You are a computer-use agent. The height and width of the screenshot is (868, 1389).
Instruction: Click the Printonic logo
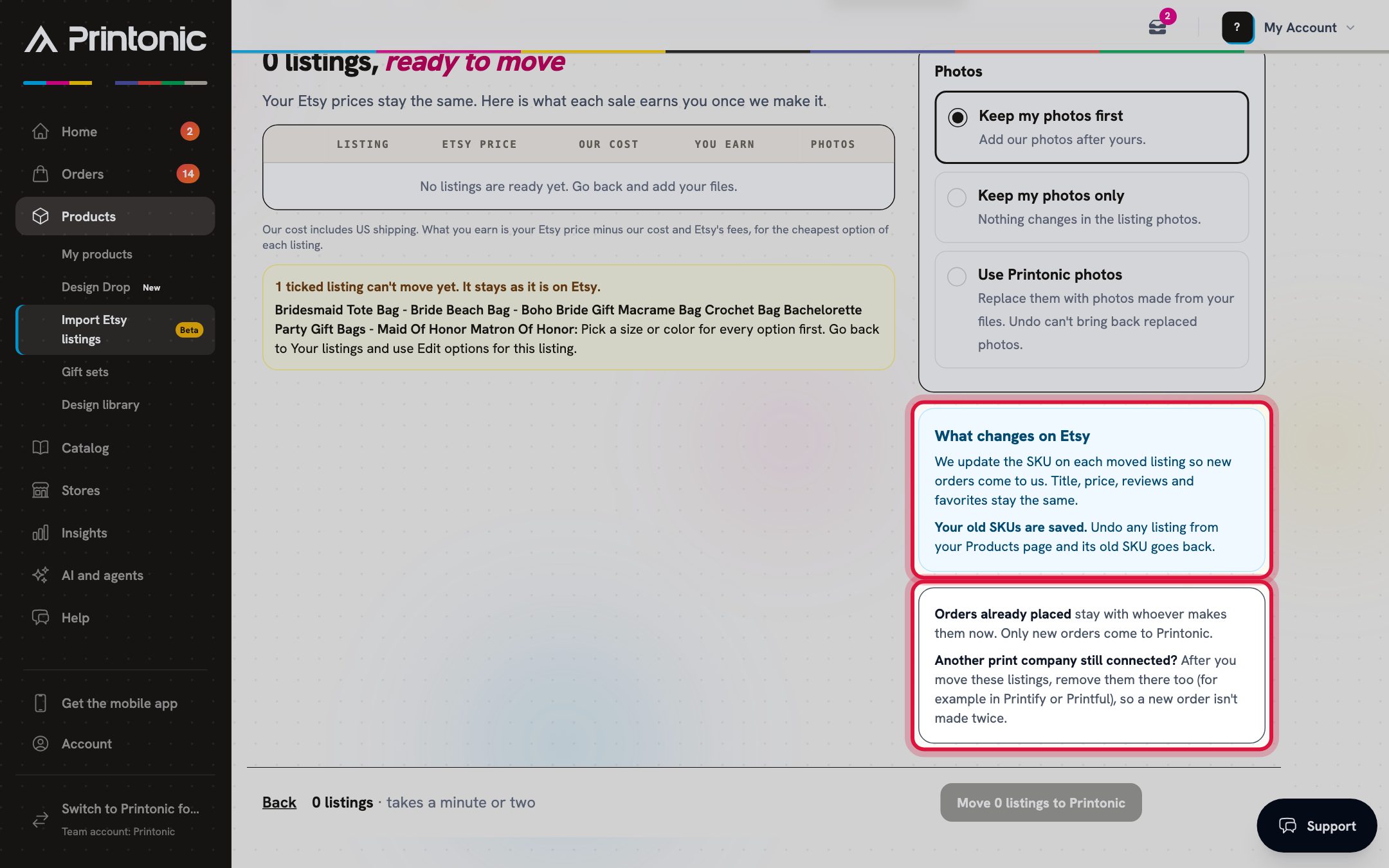point(116,39)
